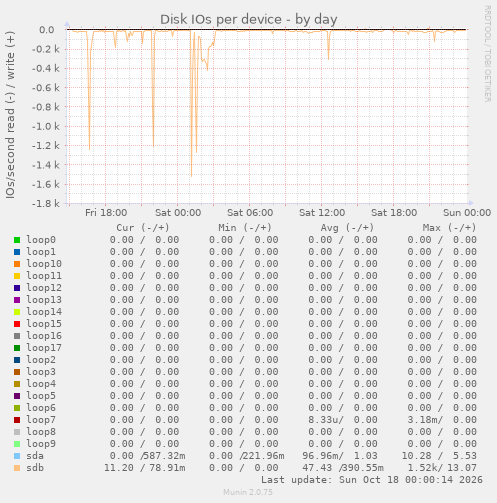
Task: Click the loop2 navy color swatch
Action: pyautogui.click(x=17, y=360)
